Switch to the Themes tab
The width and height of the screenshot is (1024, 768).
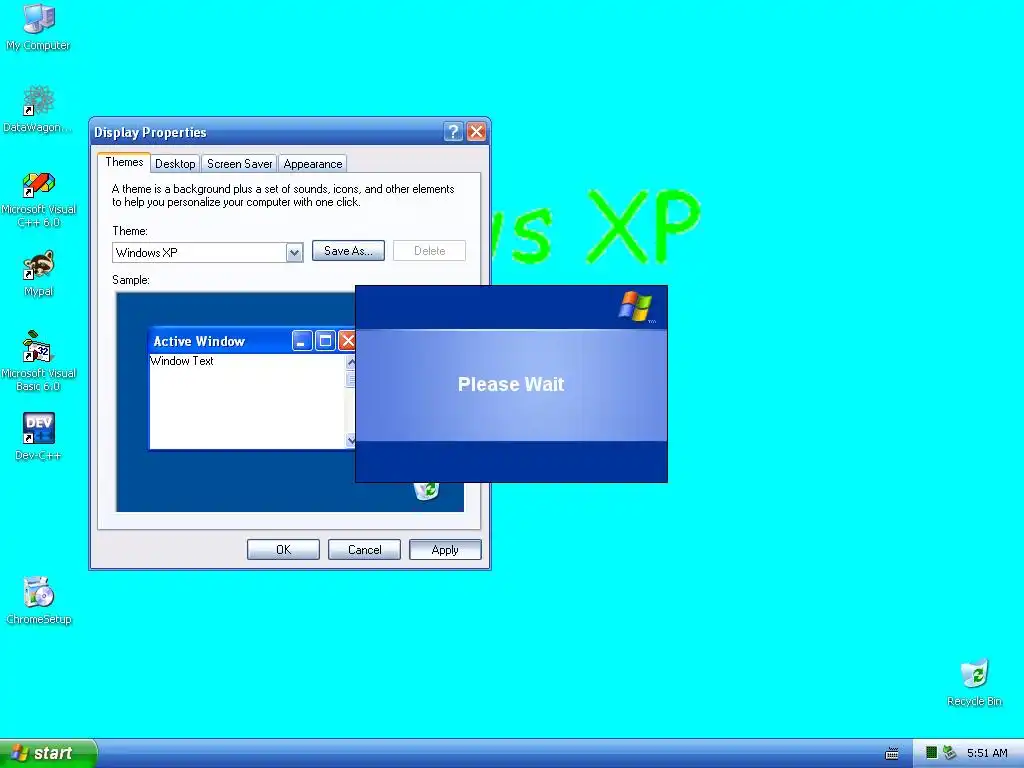click(x=124, y=162)
